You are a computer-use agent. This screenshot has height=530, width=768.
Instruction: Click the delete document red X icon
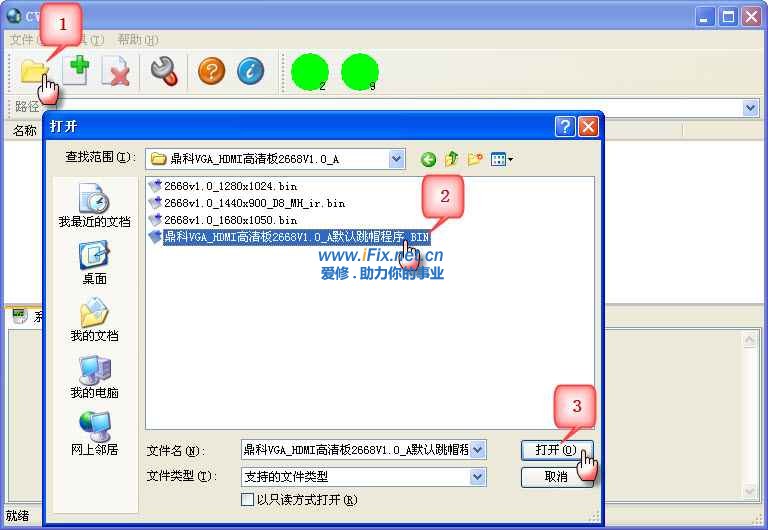pos(117,72)
